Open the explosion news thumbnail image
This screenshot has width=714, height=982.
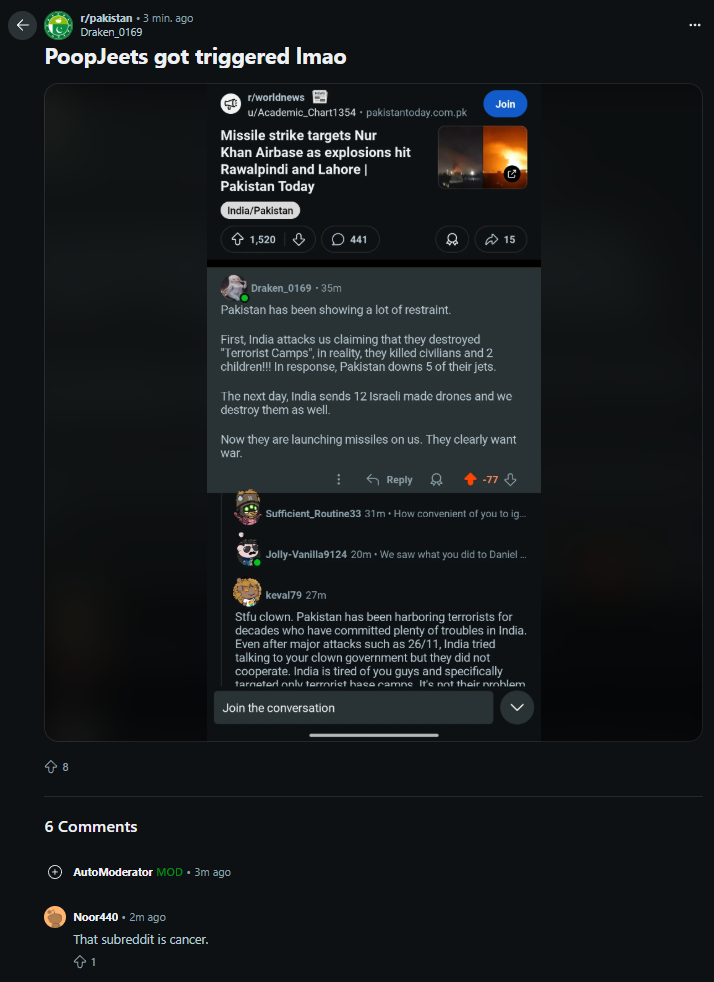[x=482, y=157]
